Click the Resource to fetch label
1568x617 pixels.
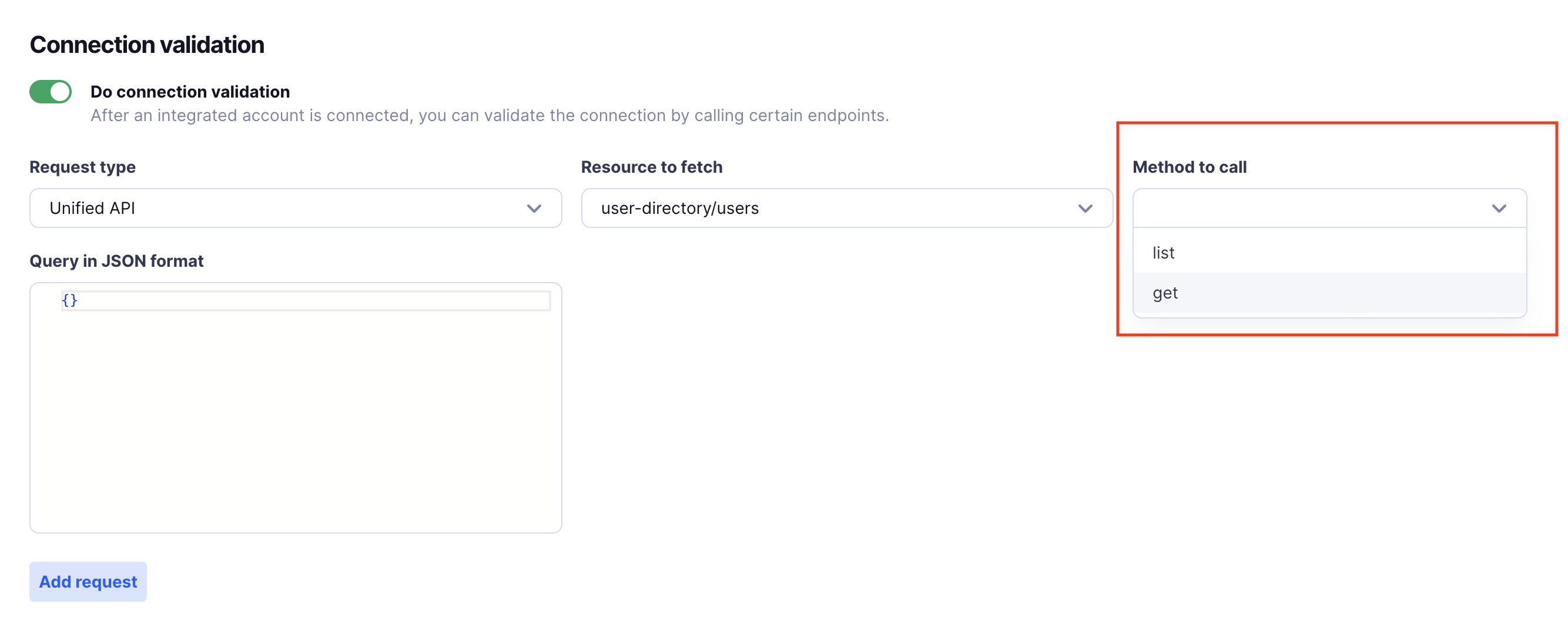point(651,167)
